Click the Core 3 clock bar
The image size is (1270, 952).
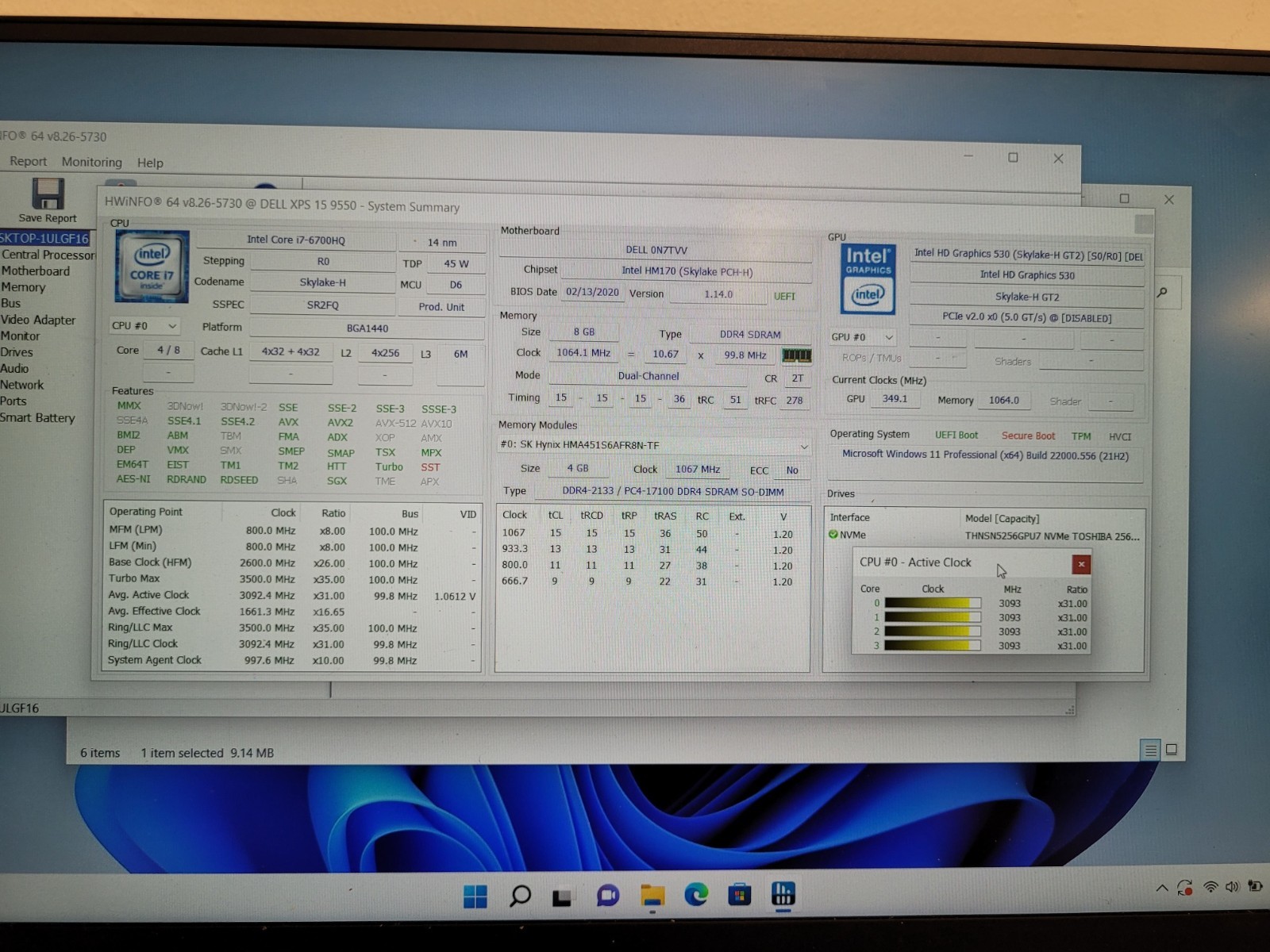pos(933,645)
